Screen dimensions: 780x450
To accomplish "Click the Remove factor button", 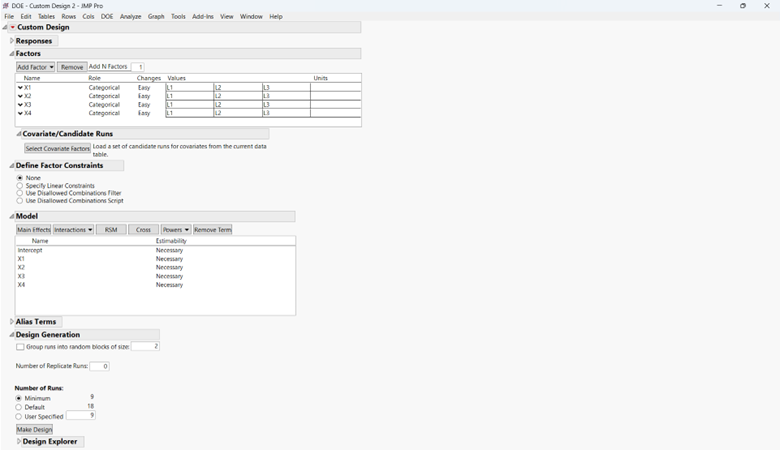I will coord(72,67).
